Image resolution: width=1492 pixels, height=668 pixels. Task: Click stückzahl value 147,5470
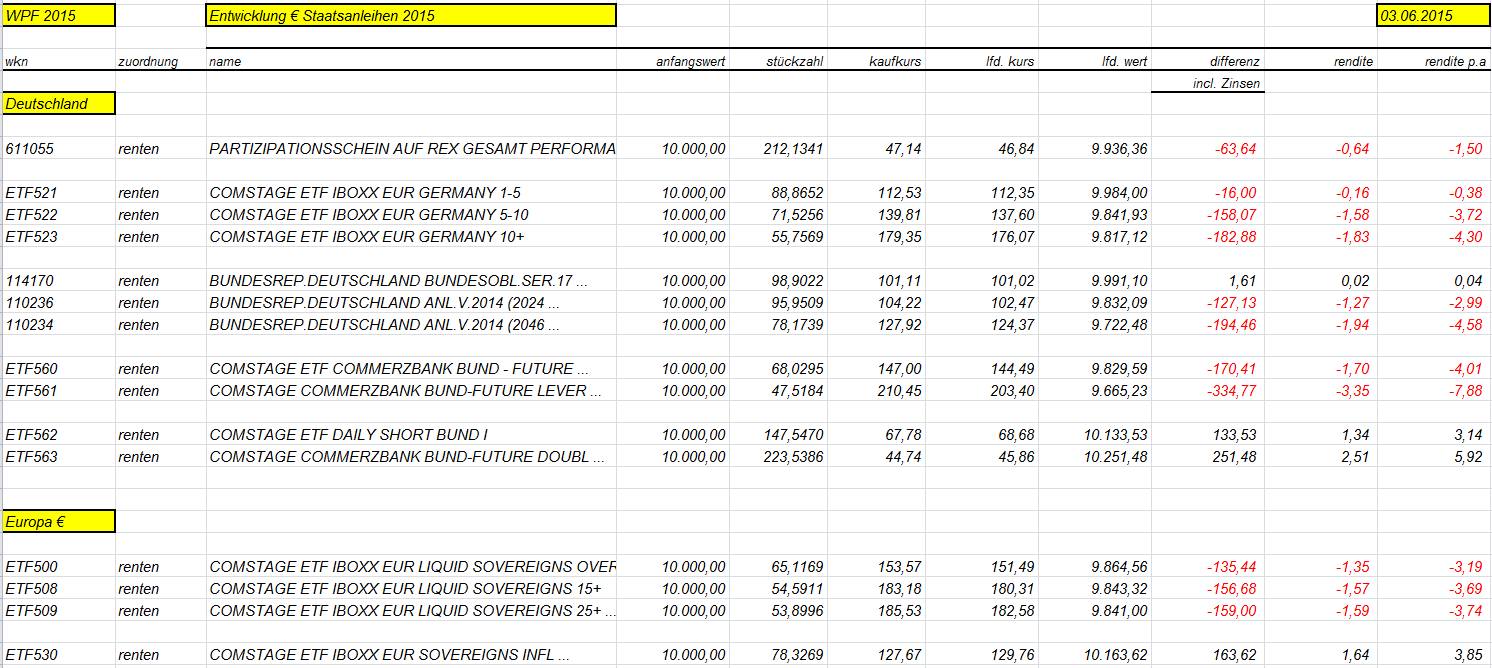point(779,435)
